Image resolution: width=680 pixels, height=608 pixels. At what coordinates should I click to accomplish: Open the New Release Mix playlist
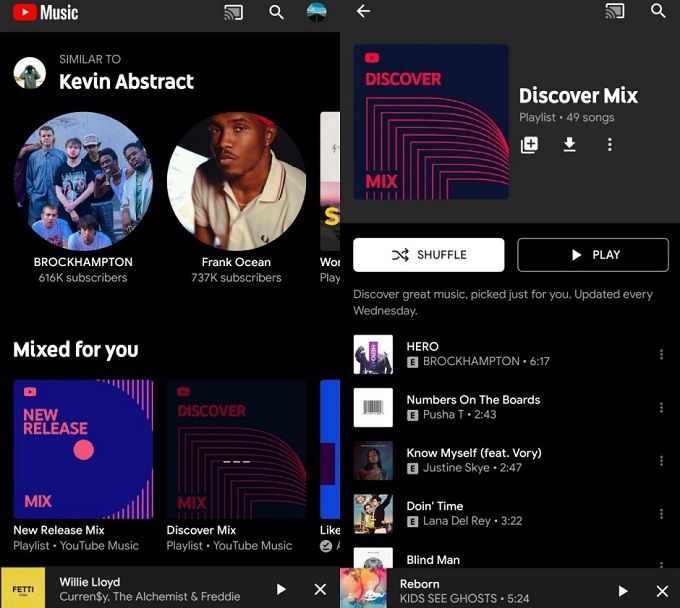83,449
